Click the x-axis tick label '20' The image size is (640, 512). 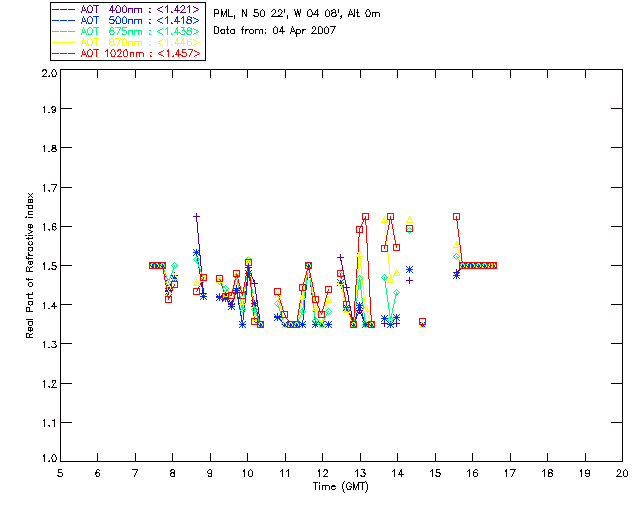(x=622, y=473)
